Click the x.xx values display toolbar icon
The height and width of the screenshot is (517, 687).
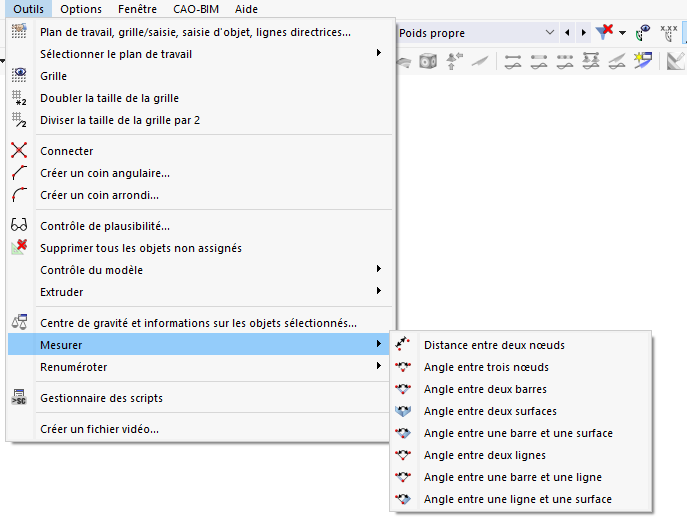coord(669,33)
